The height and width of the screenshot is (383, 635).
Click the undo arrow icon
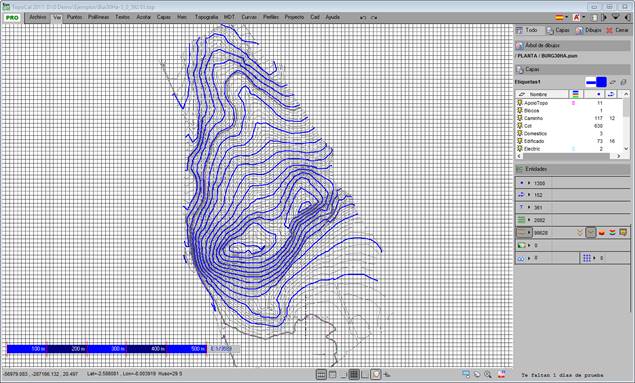363,18
